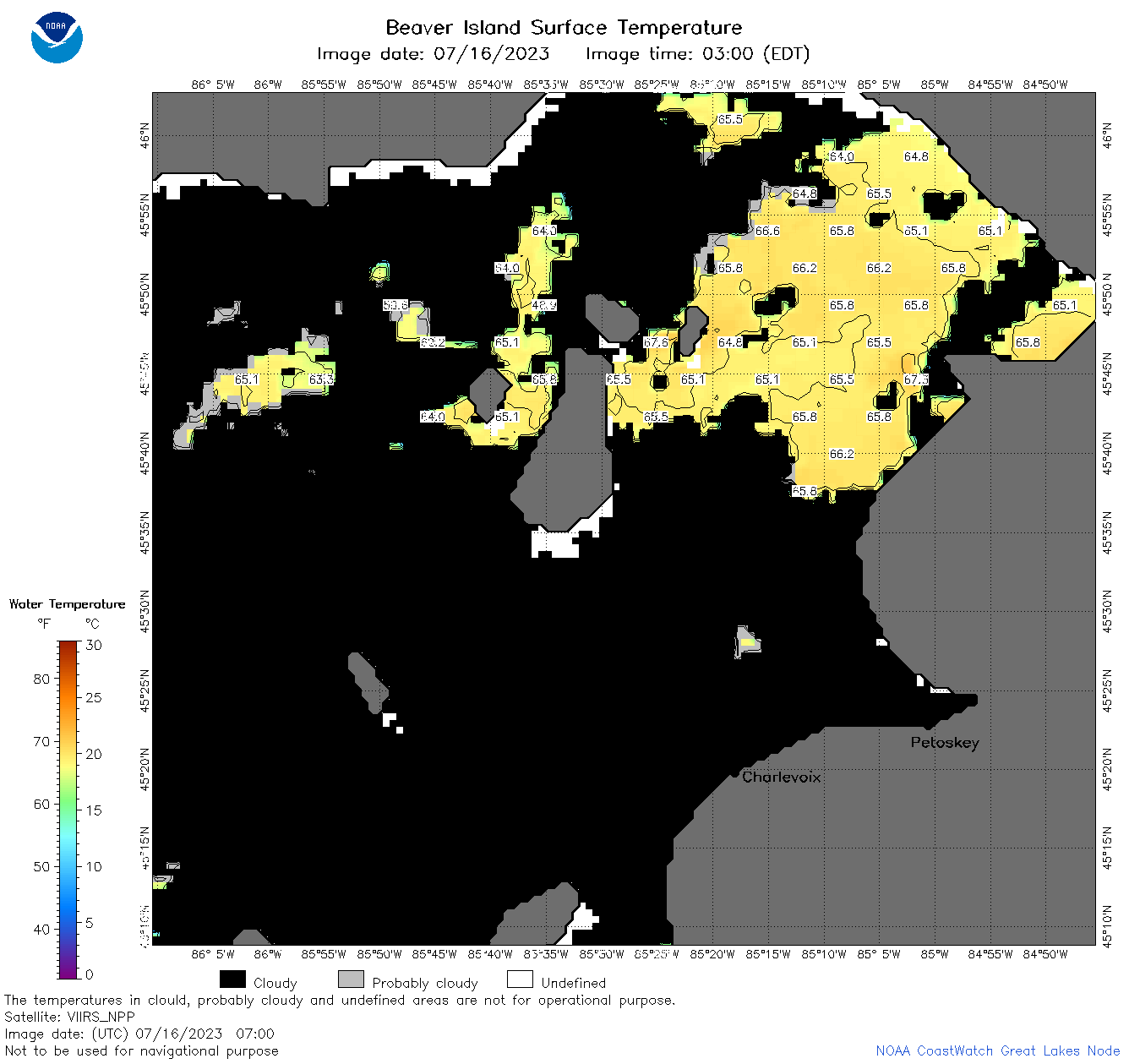Screen dimensions: 1129x1064
Task: Click the Image date 07/16/2023 header text
Action: click(x=433, y=54)
